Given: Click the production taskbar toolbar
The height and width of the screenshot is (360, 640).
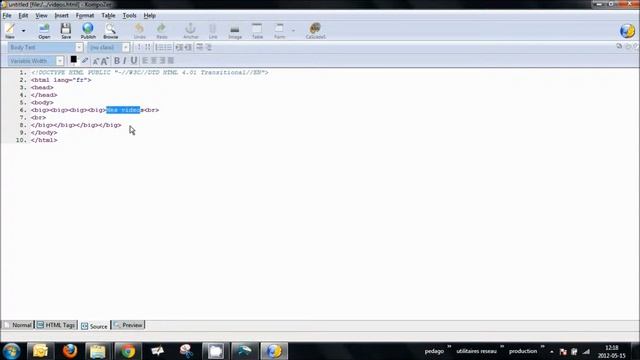Looking at the screenshot, I should [x=523, y=351].
